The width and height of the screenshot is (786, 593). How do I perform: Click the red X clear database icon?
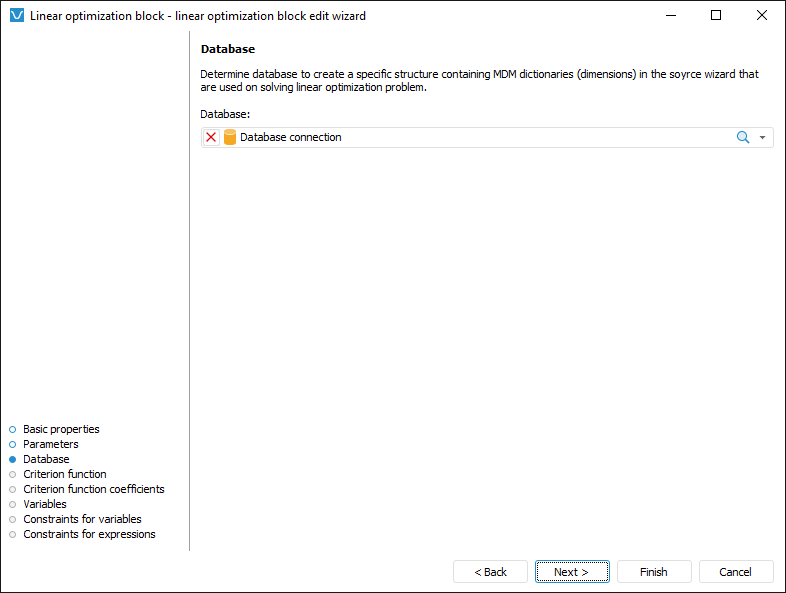tap(211, 138)
